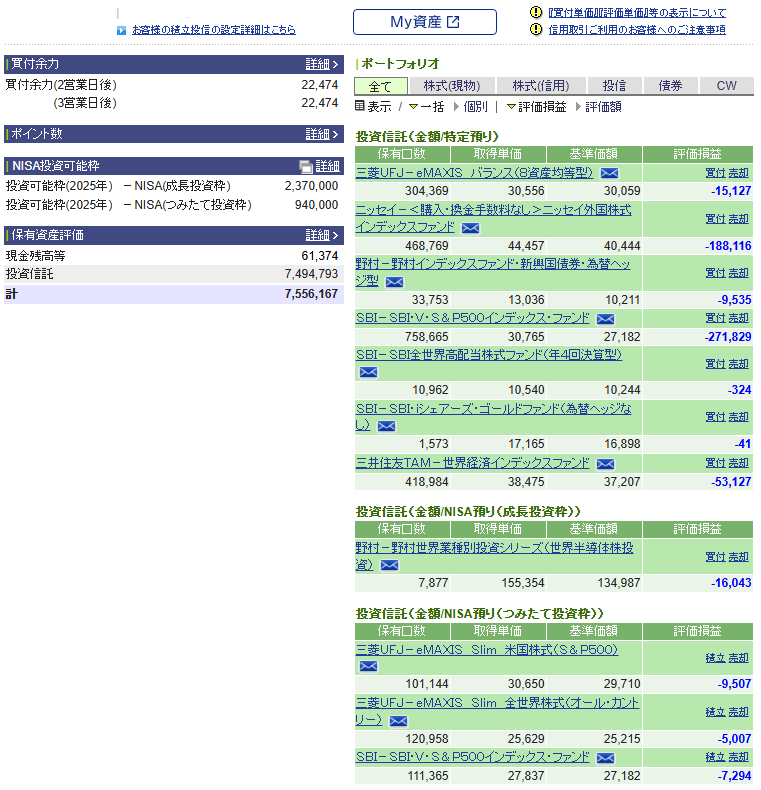Click mail icon under eMAXIS Slim 米国株式(S&P500)
Image resolution: width=761 pixels, height=790 pixels.
368,666
